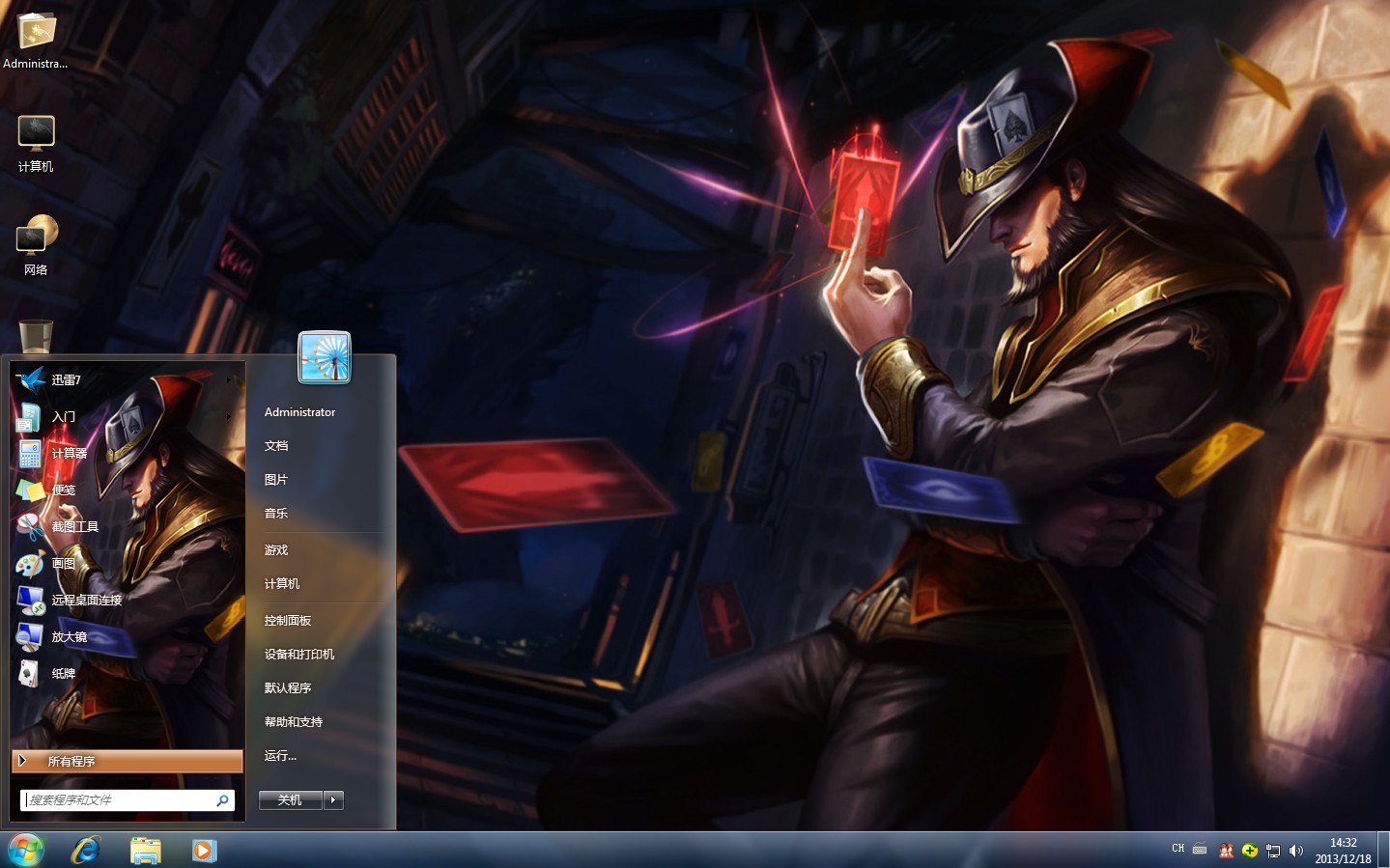Image resolution: width=1390 pixels, height=868 pixels.
Task: Open the 网络 desktop icon
Action: coord(36,246)
